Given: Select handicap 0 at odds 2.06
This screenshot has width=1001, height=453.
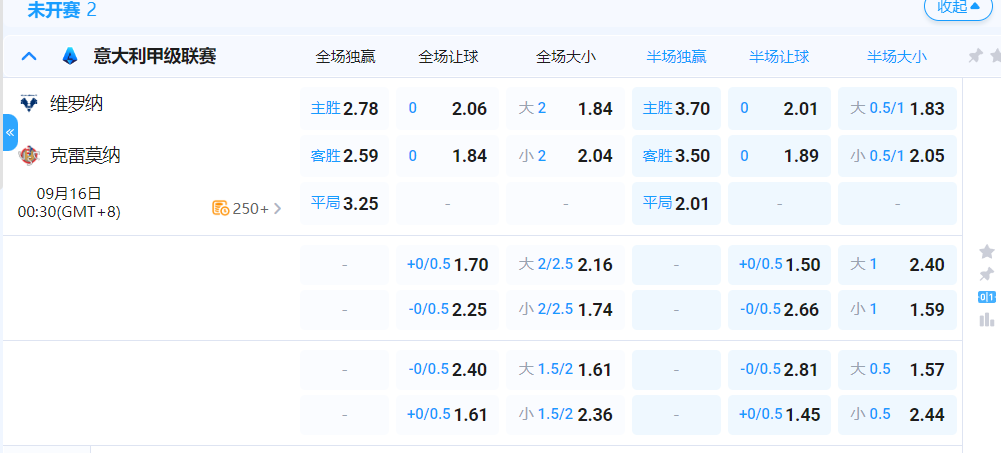Looking at the screenshot, I should click(x=448, y=108).
